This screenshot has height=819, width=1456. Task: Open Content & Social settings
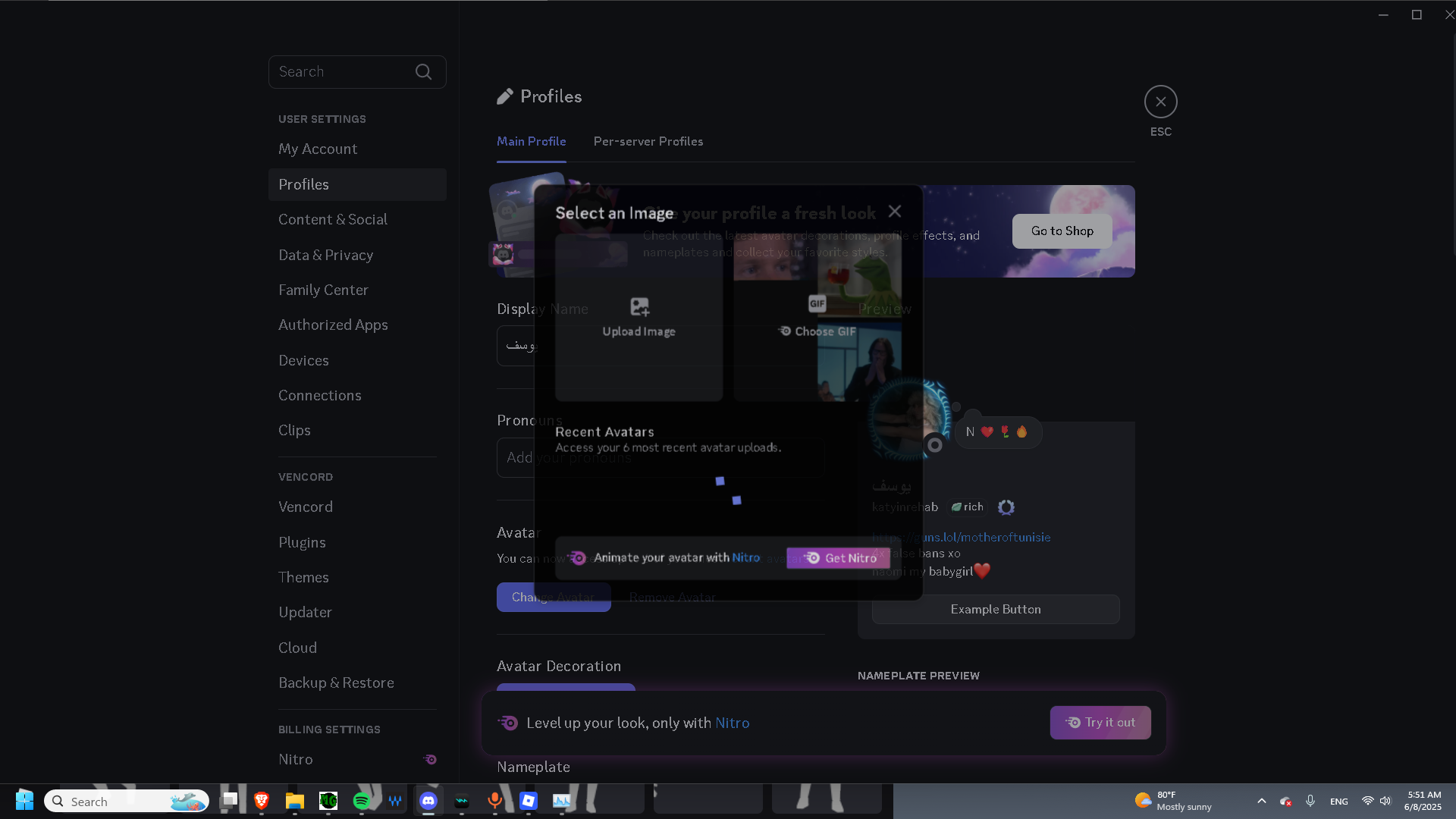pyautogui.click(x=357, y=220)
